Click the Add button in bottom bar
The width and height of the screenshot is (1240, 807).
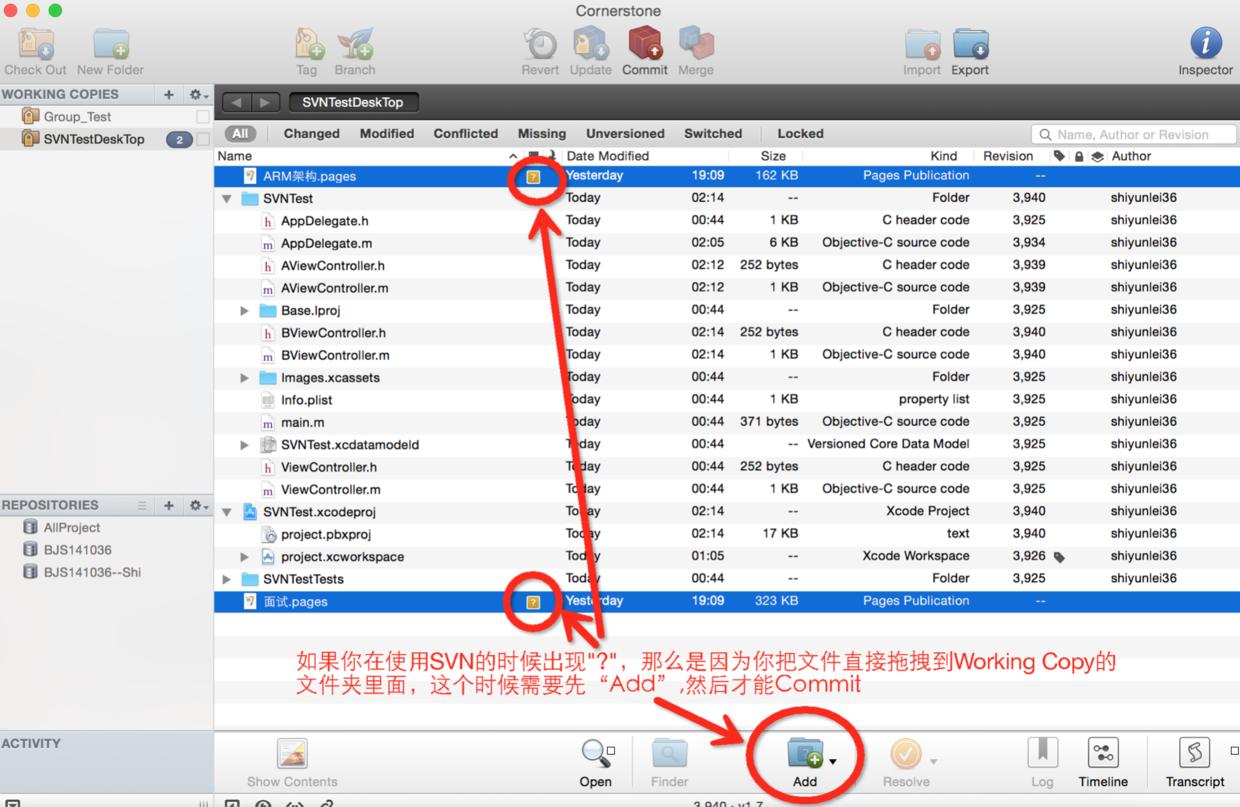point(805,756)
